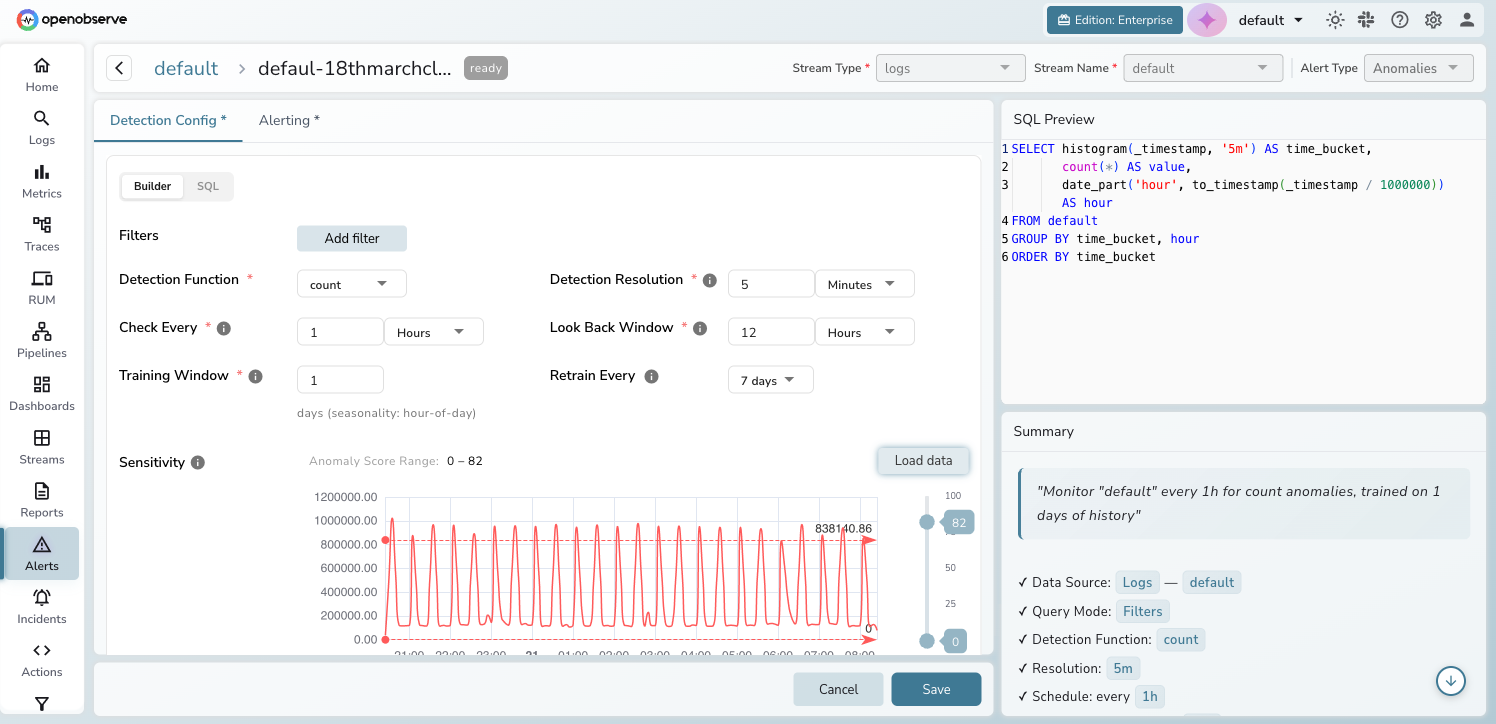Toggle the light/dark theme icon

[1334, 19]
